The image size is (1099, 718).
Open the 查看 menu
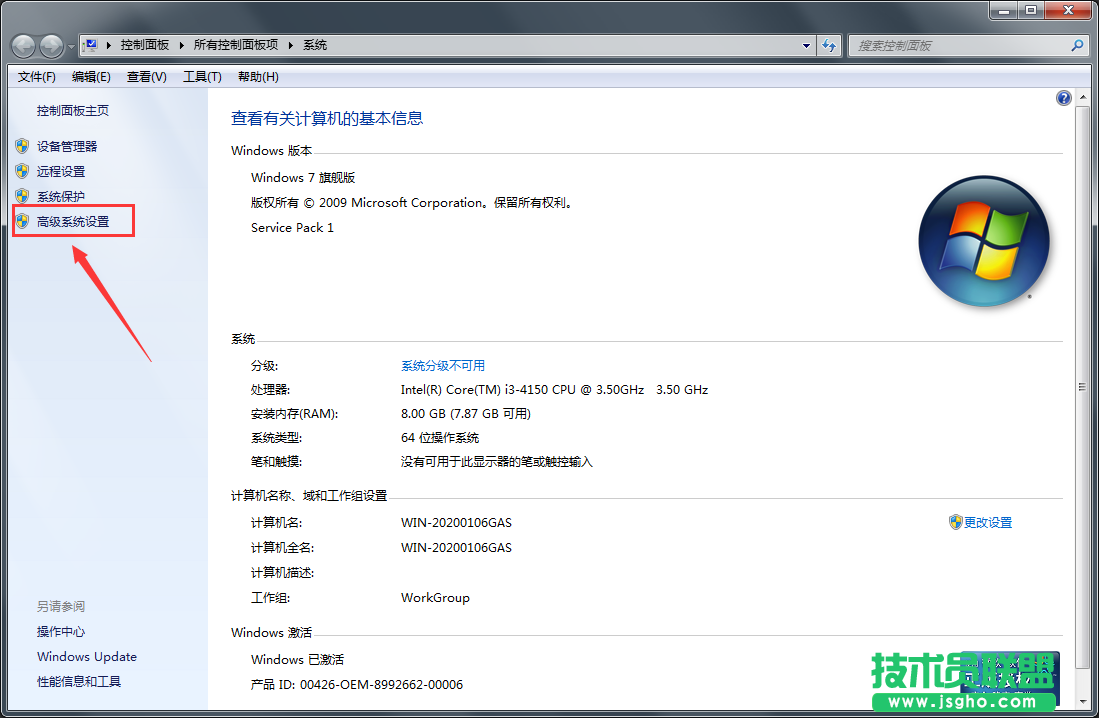(145, 76)
